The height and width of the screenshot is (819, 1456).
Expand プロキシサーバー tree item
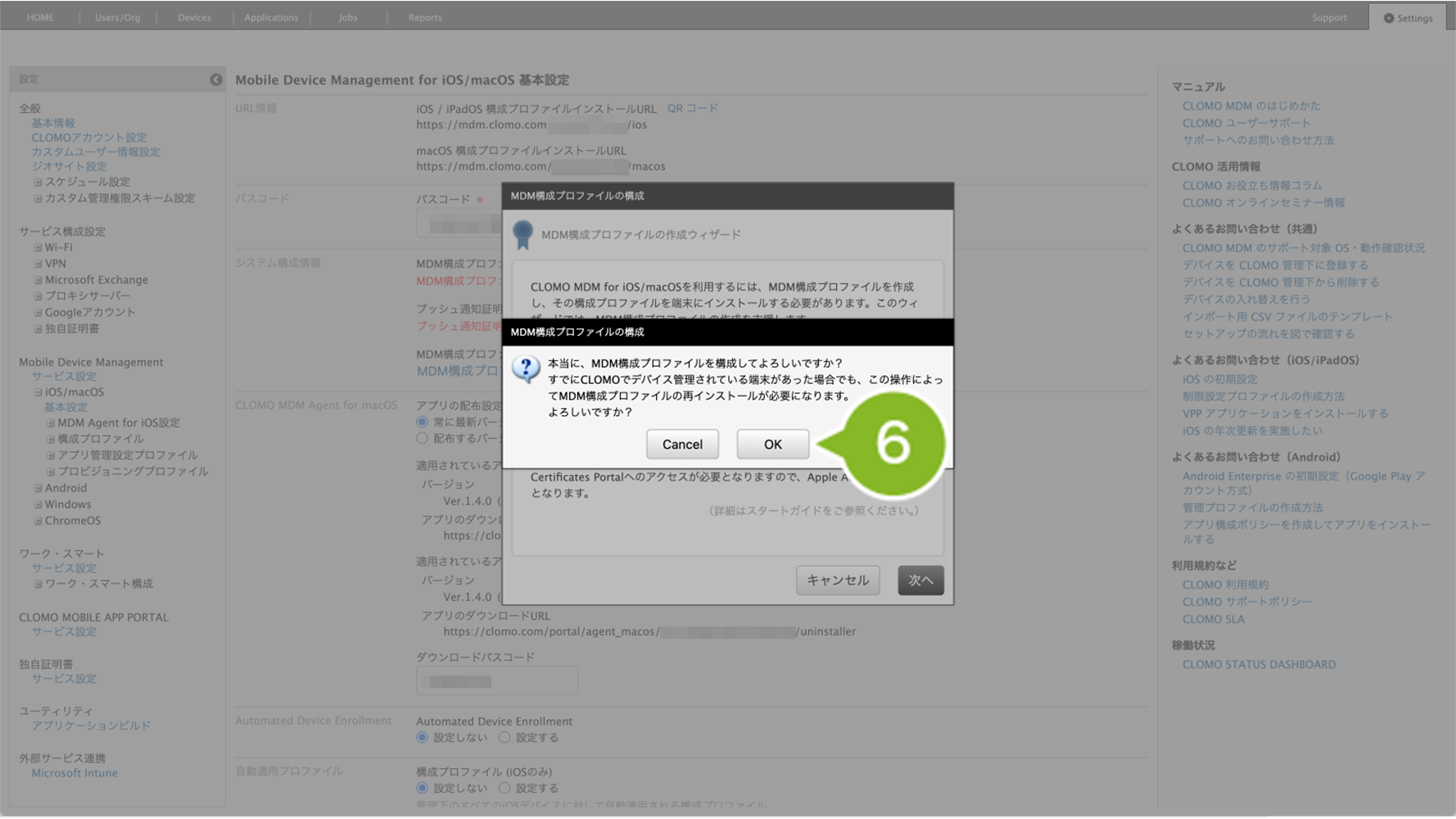click(x=38, y=296)
